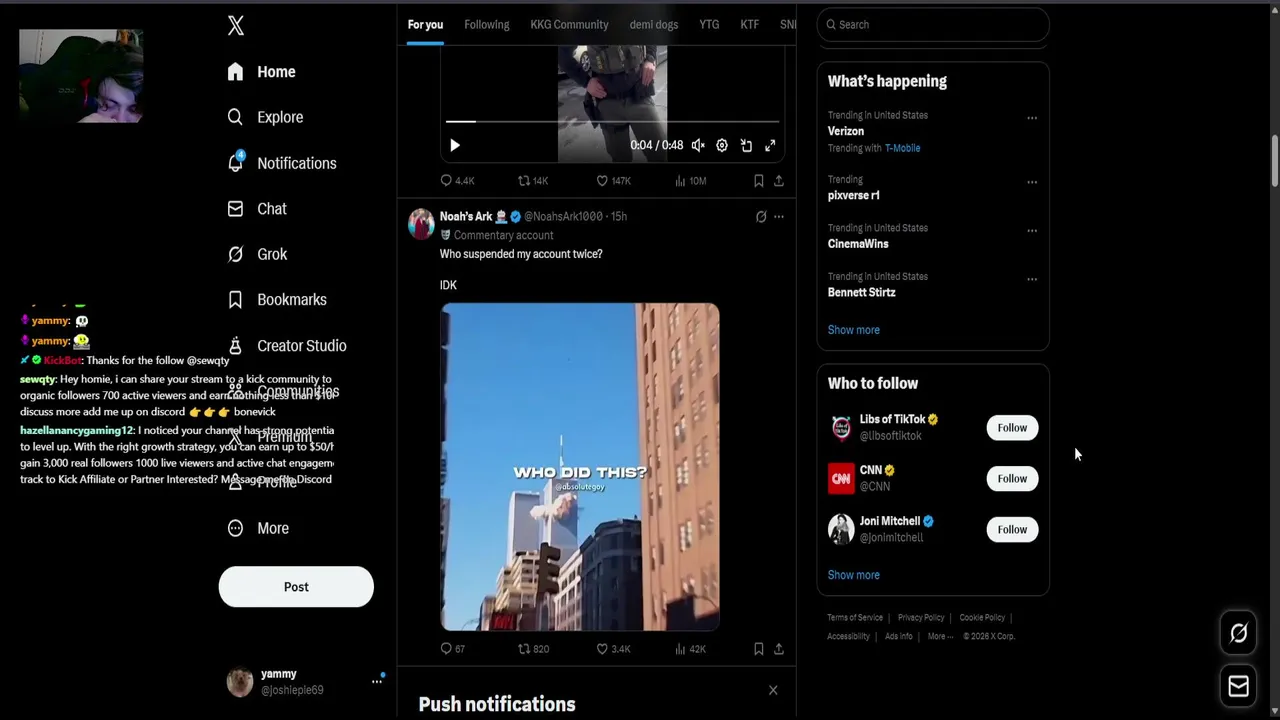1280x720 pixels.
Task: Switch to demi dogs tab
Action: point(654,25)
